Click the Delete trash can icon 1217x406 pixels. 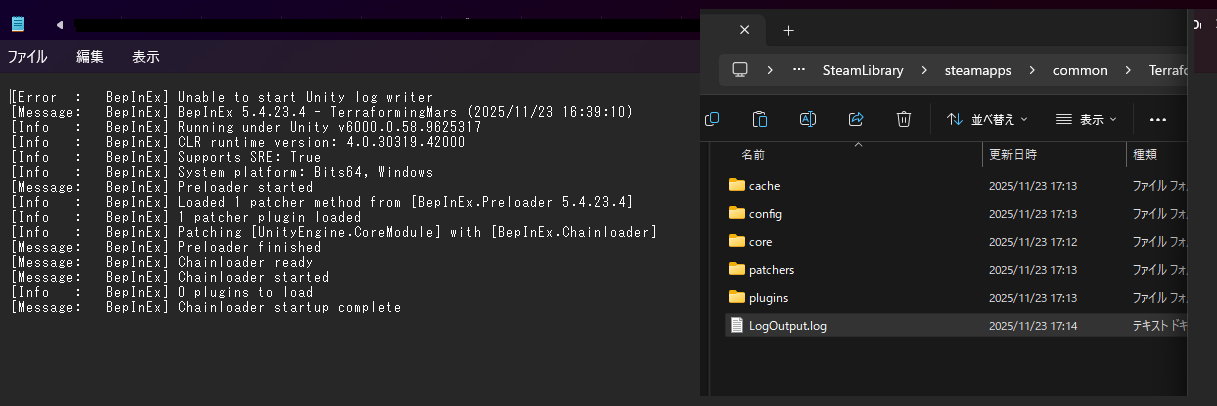tap(904, 119)
